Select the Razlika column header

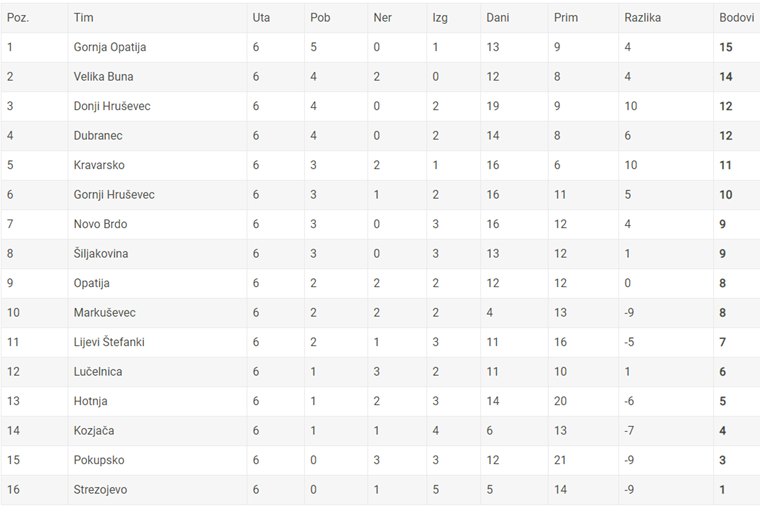[x=642, y=18]
